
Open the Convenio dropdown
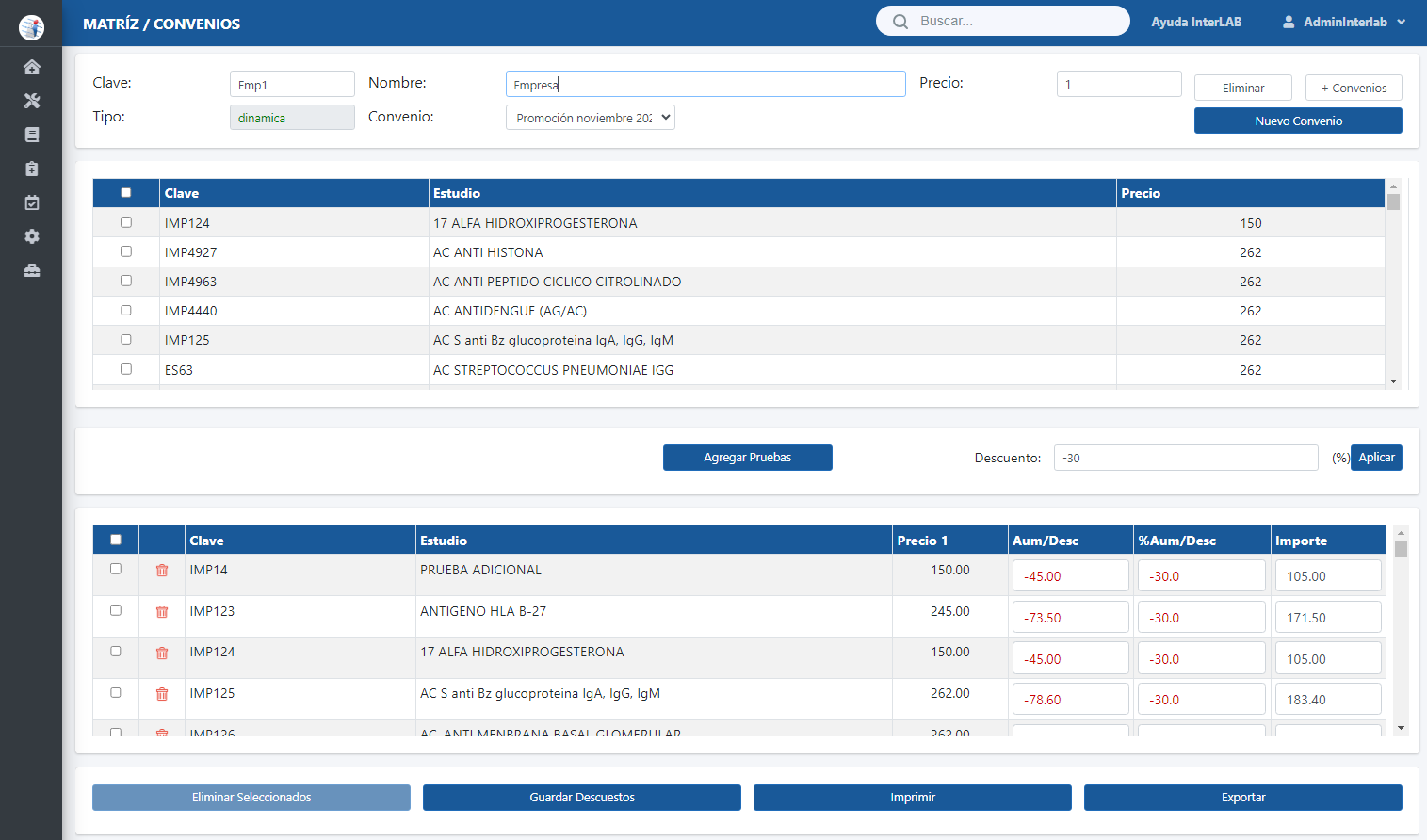[x=591, y=118]
